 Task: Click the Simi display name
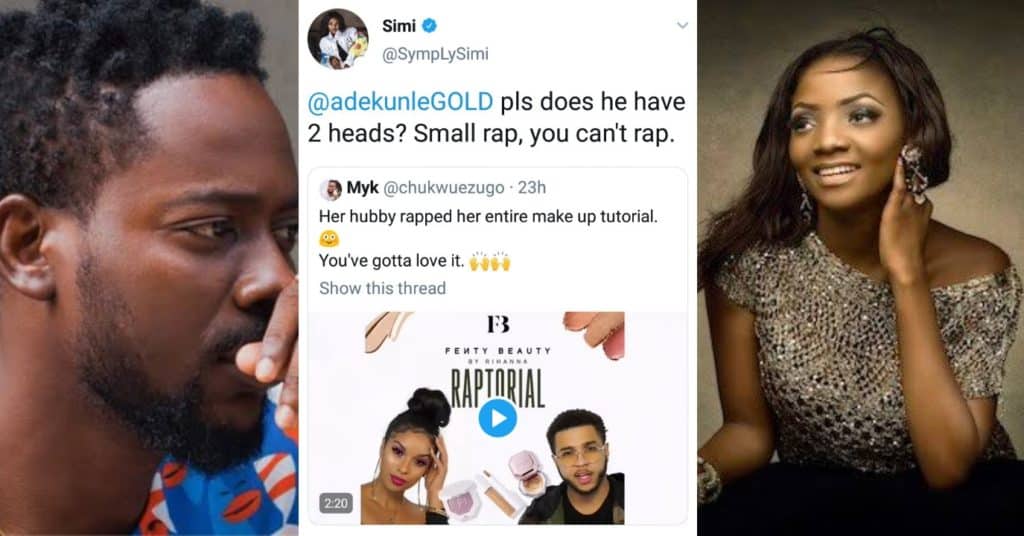coord(399,25)
